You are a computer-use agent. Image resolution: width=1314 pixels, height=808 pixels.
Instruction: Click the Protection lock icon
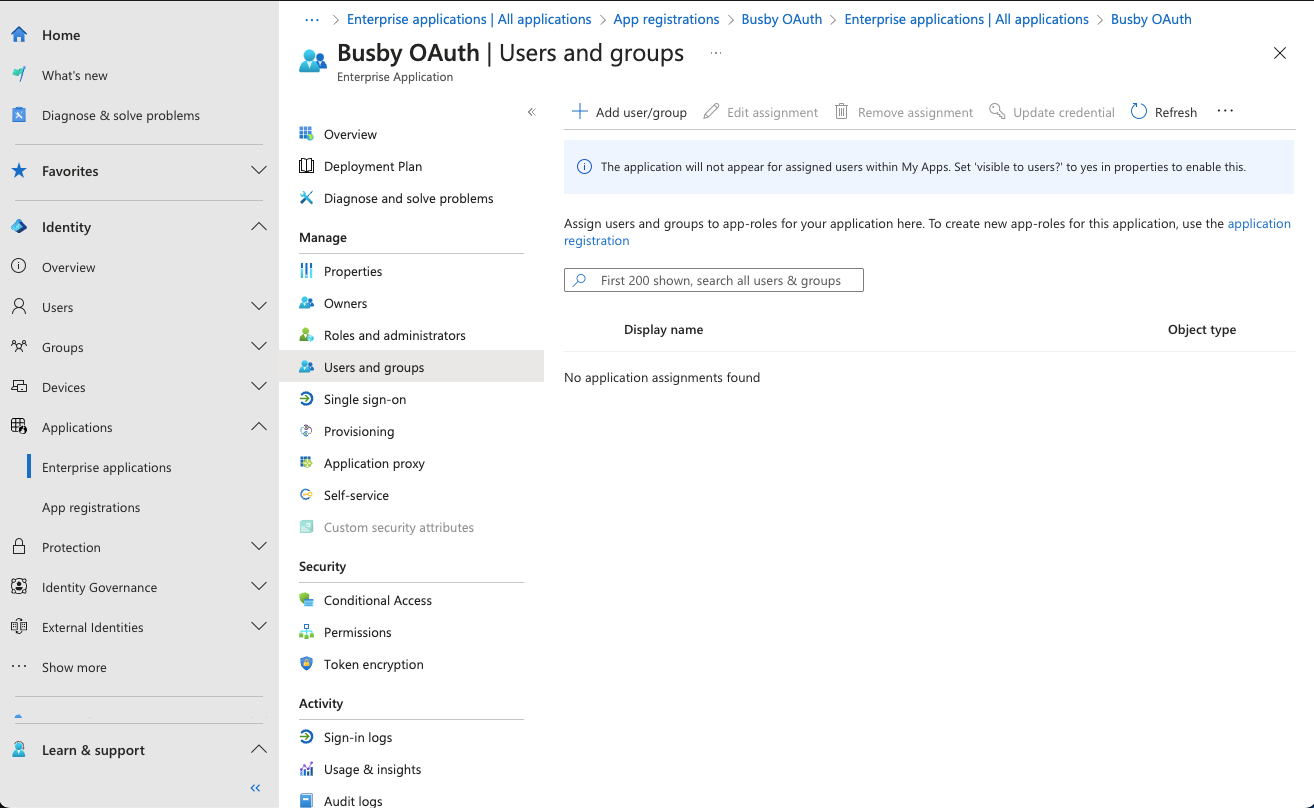click(19, 547)
